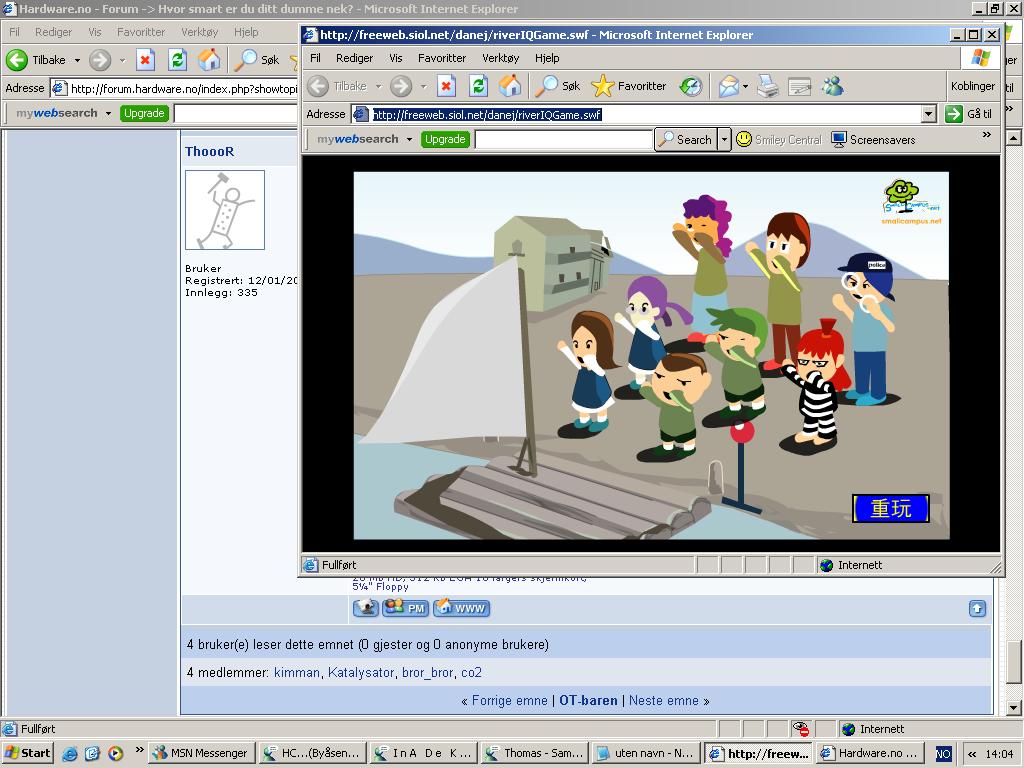1024x768 pixels.
Task: Click Print icon in front IE toolbar
Action: (x=768, y=86)
